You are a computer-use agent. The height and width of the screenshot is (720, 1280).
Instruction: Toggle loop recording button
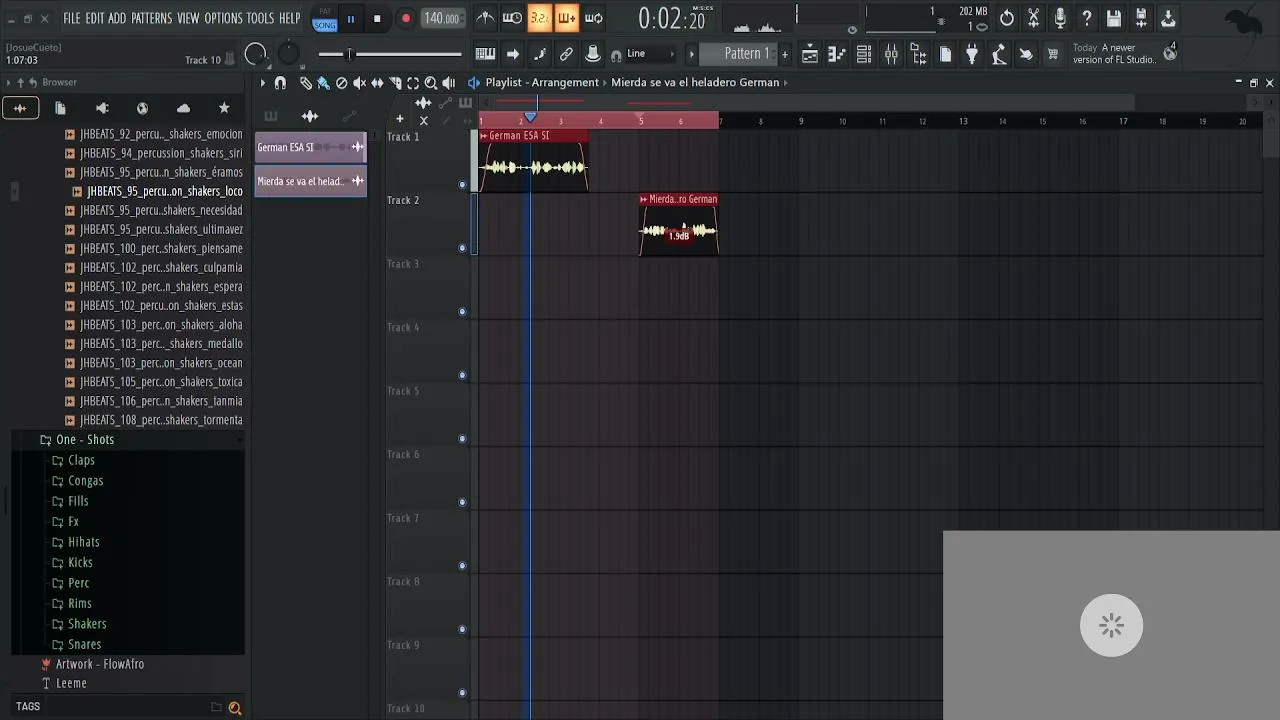point(594,18)
